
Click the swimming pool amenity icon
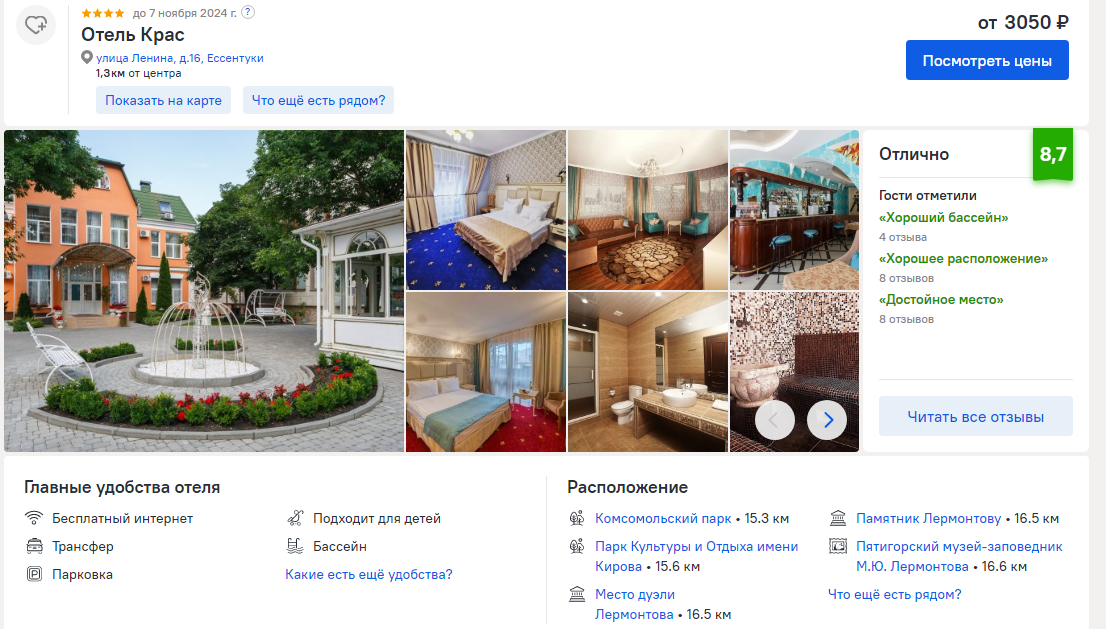click(x=295, y=546)
